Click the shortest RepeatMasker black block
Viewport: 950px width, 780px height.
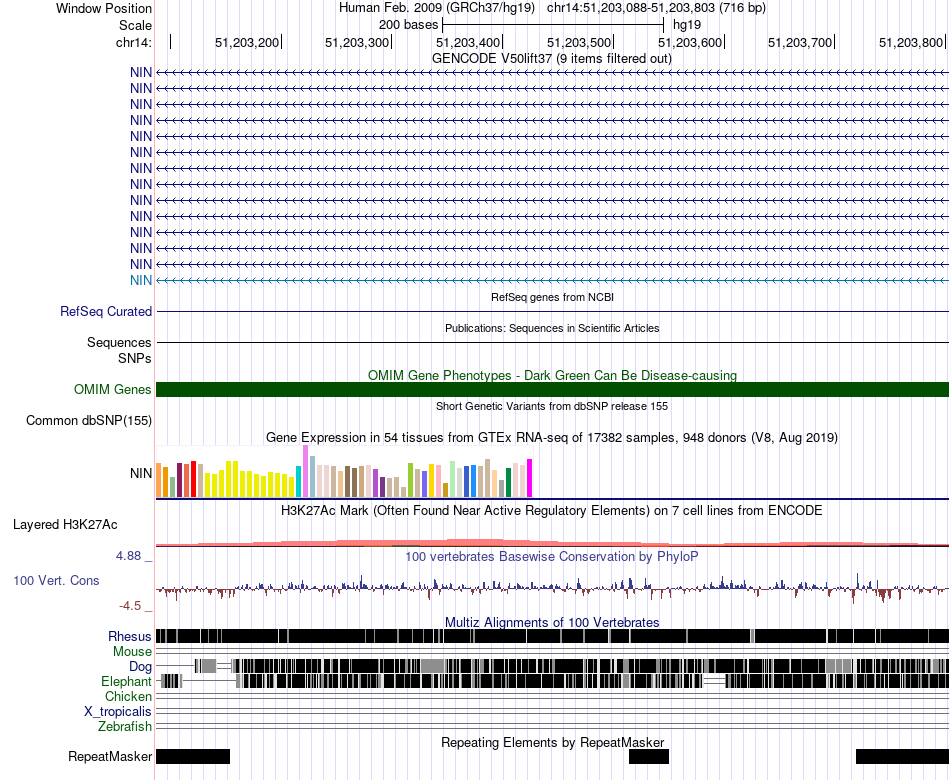649,756
